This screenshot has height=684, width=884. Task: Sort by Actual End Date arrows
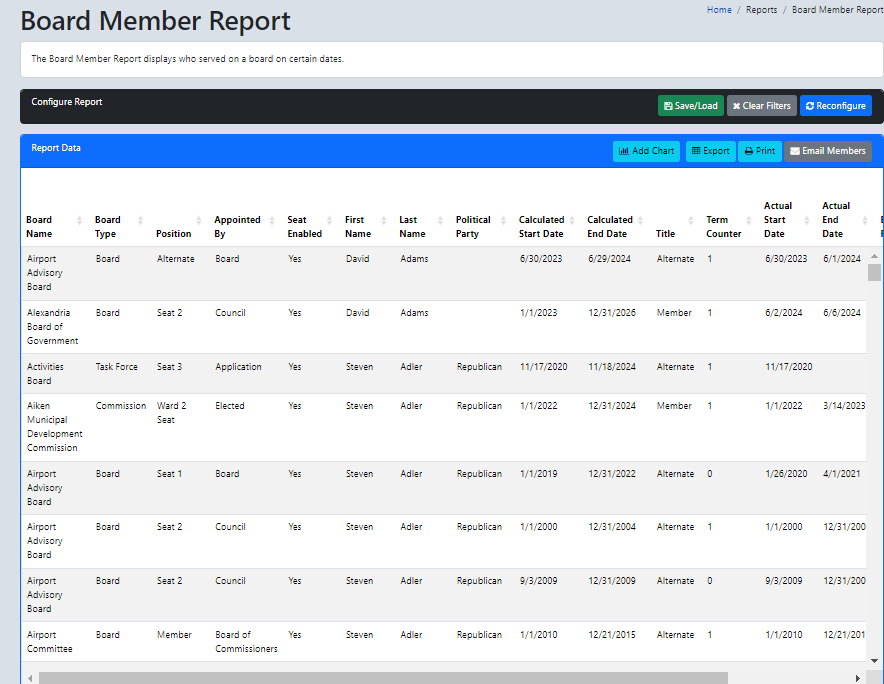click(865, 220)
